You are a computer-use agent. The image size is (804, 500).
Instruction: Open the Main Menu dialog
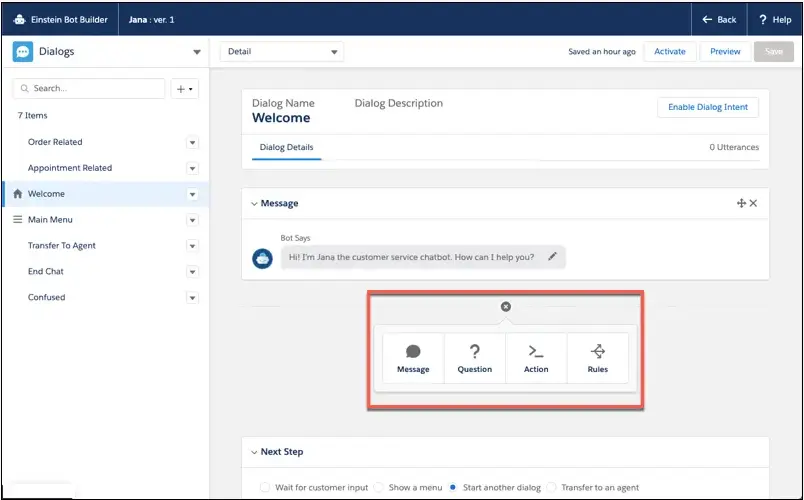pyautogui.click(x=50, y=220)
